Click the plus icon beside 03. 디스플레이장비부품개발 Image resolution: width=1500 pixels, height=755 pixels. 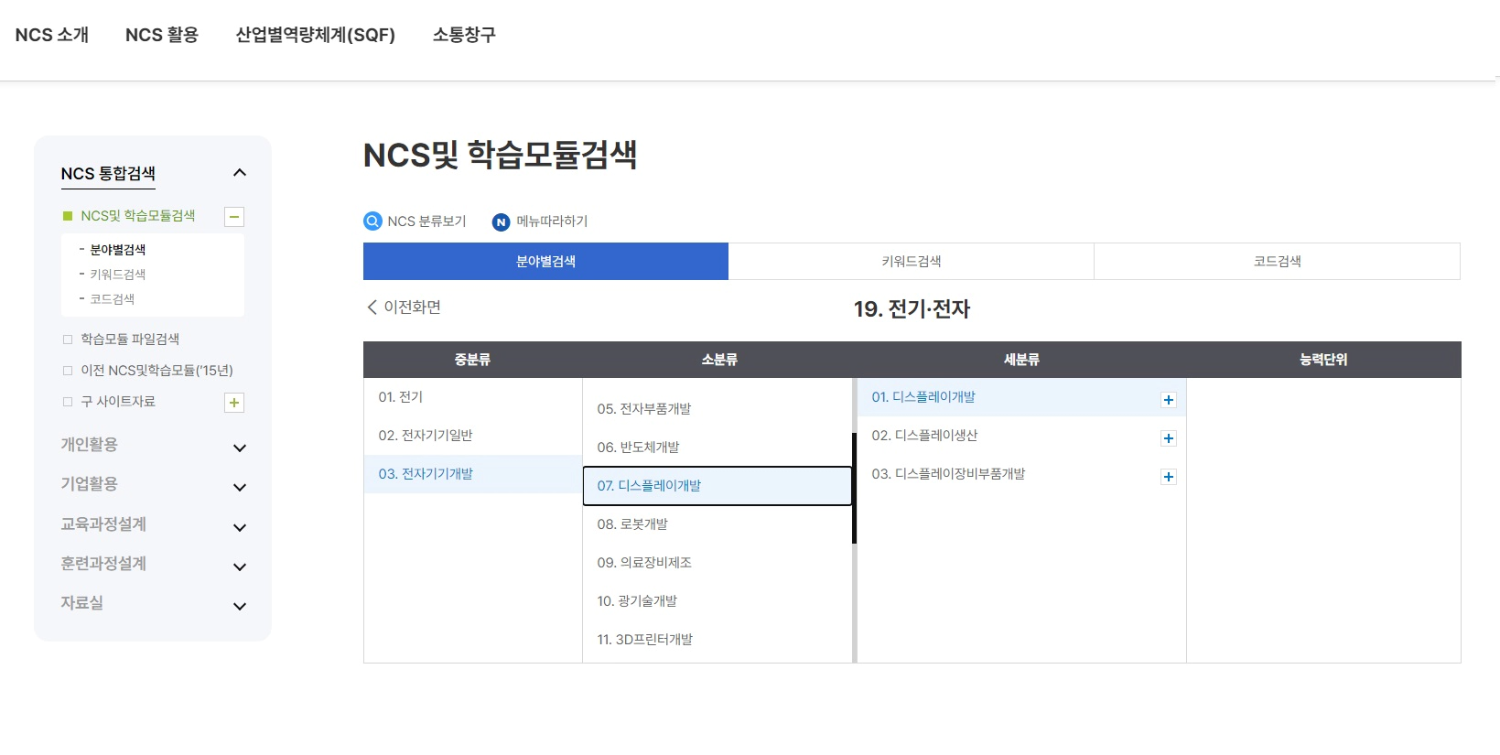pos(1168,477)
